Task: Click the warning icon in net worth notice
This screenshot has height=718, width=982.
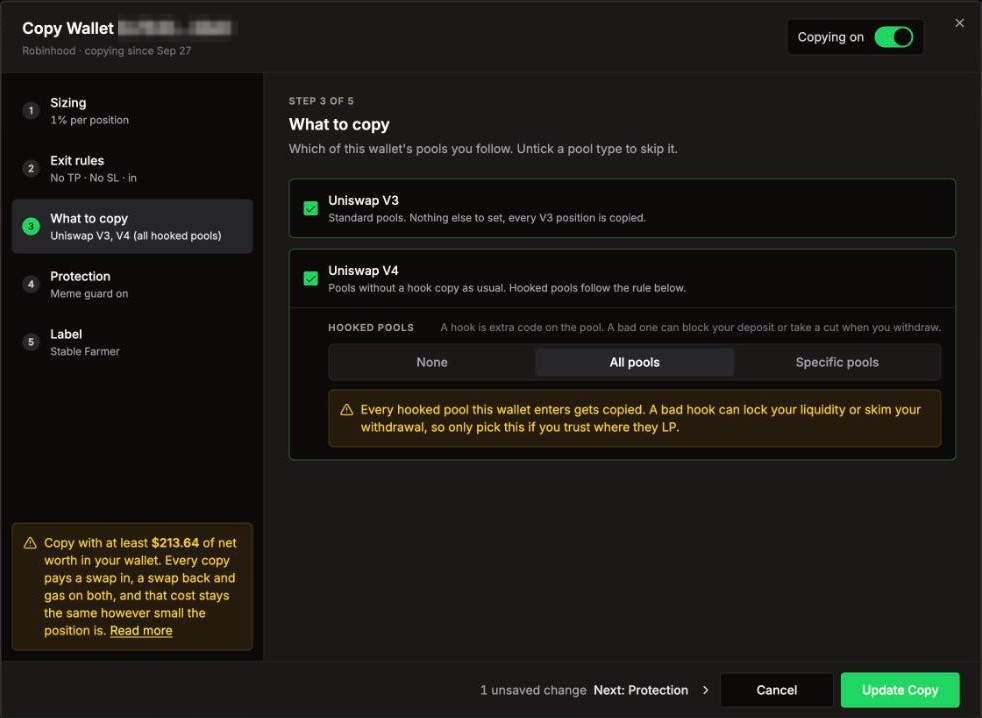Action: click(30, 543)
